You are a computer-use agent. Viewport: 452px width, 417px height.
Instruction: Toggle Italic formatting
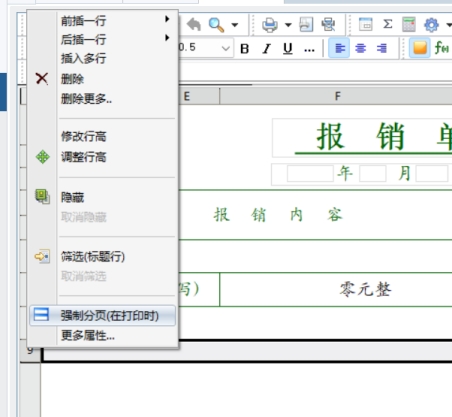click(x=266, y=49)
